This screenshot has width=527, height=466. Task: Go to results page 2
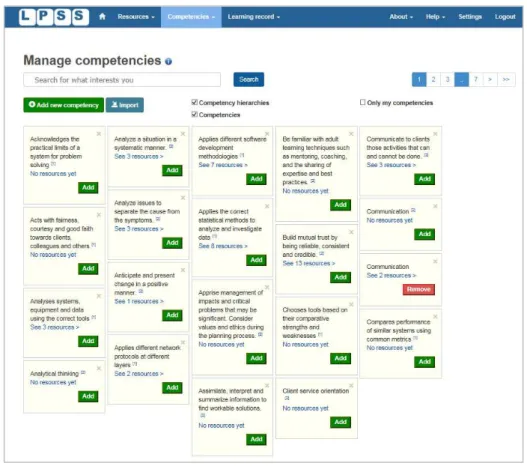point(433,80)
